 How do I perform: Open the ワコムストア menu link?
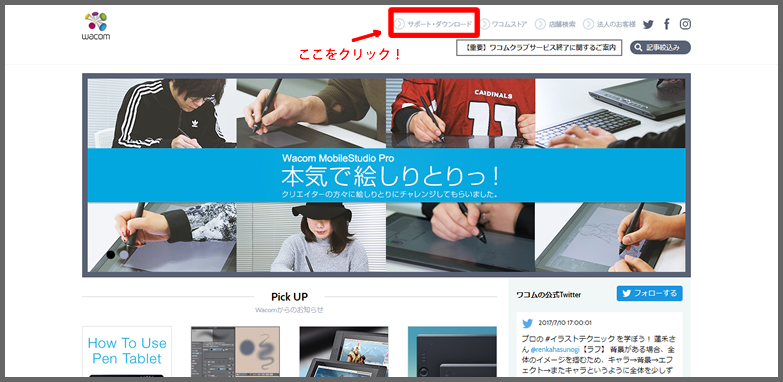[x=509, y=24]
